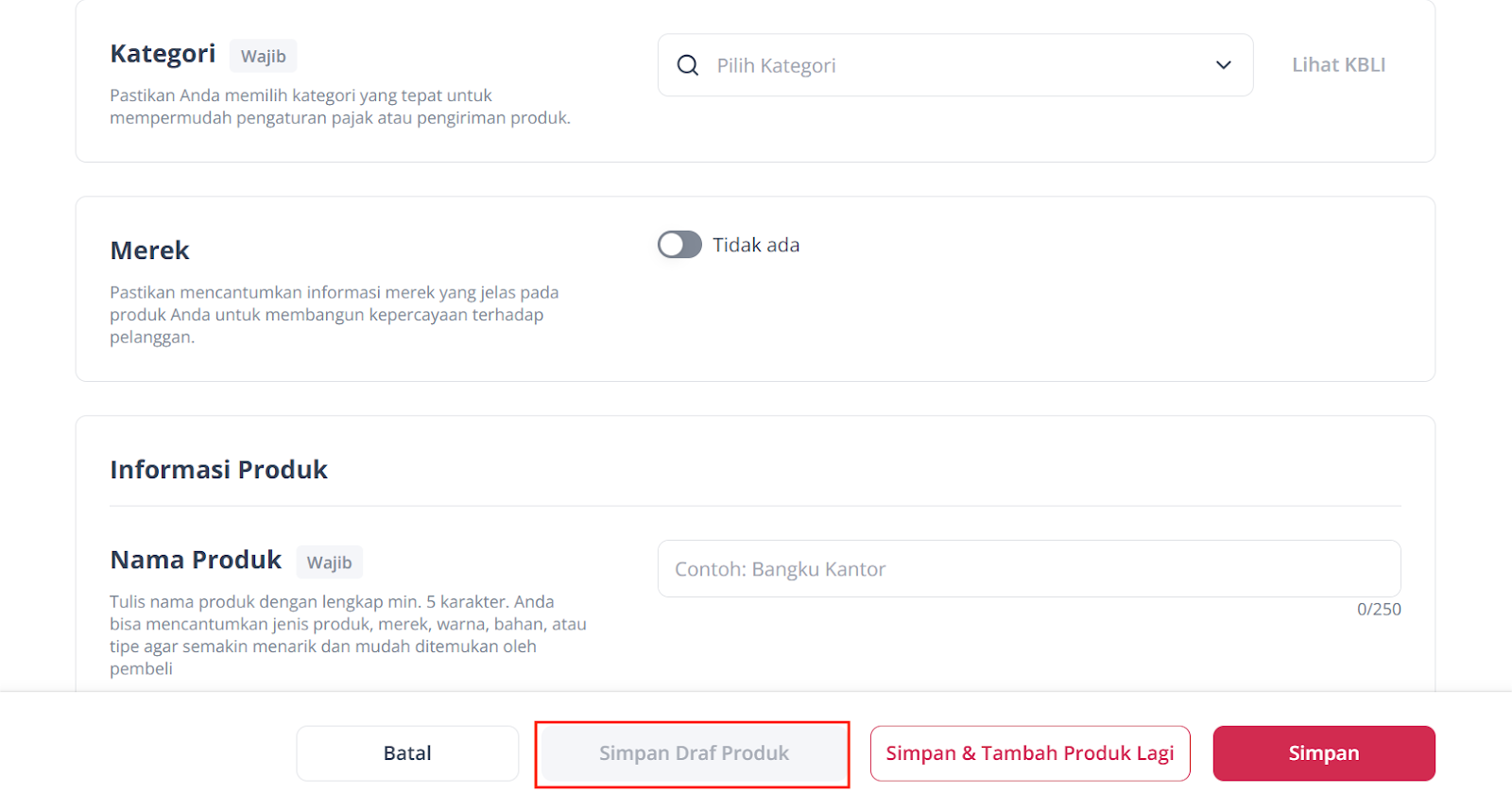Toggle the Merek switch on
This screenshot has width=1512, height=812.
(679, 245)
